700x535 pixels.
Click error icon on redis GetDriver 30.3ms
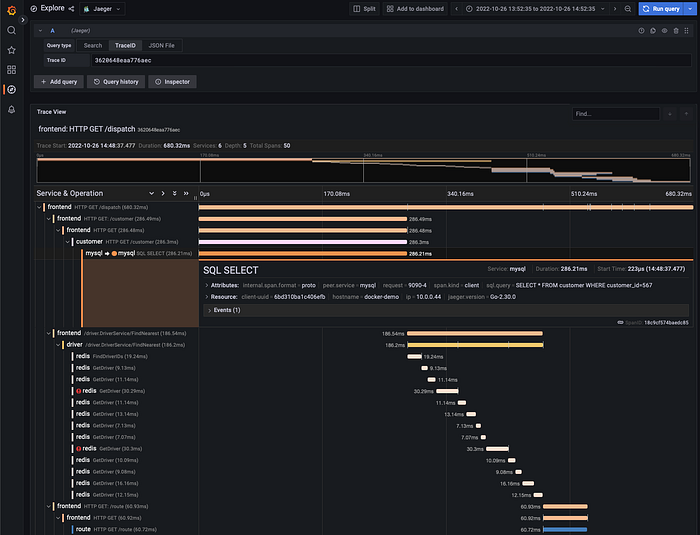click(79, 448)
